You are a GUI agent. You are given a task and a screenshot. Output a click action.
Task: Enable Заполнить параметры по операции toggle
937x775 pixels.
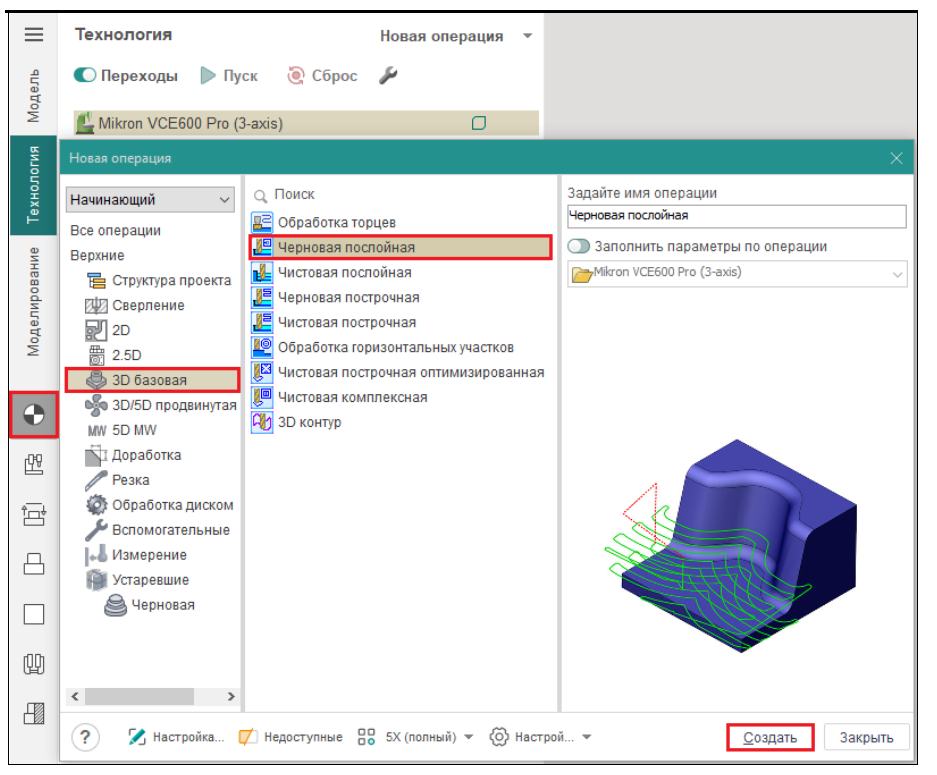pos(579,246)
